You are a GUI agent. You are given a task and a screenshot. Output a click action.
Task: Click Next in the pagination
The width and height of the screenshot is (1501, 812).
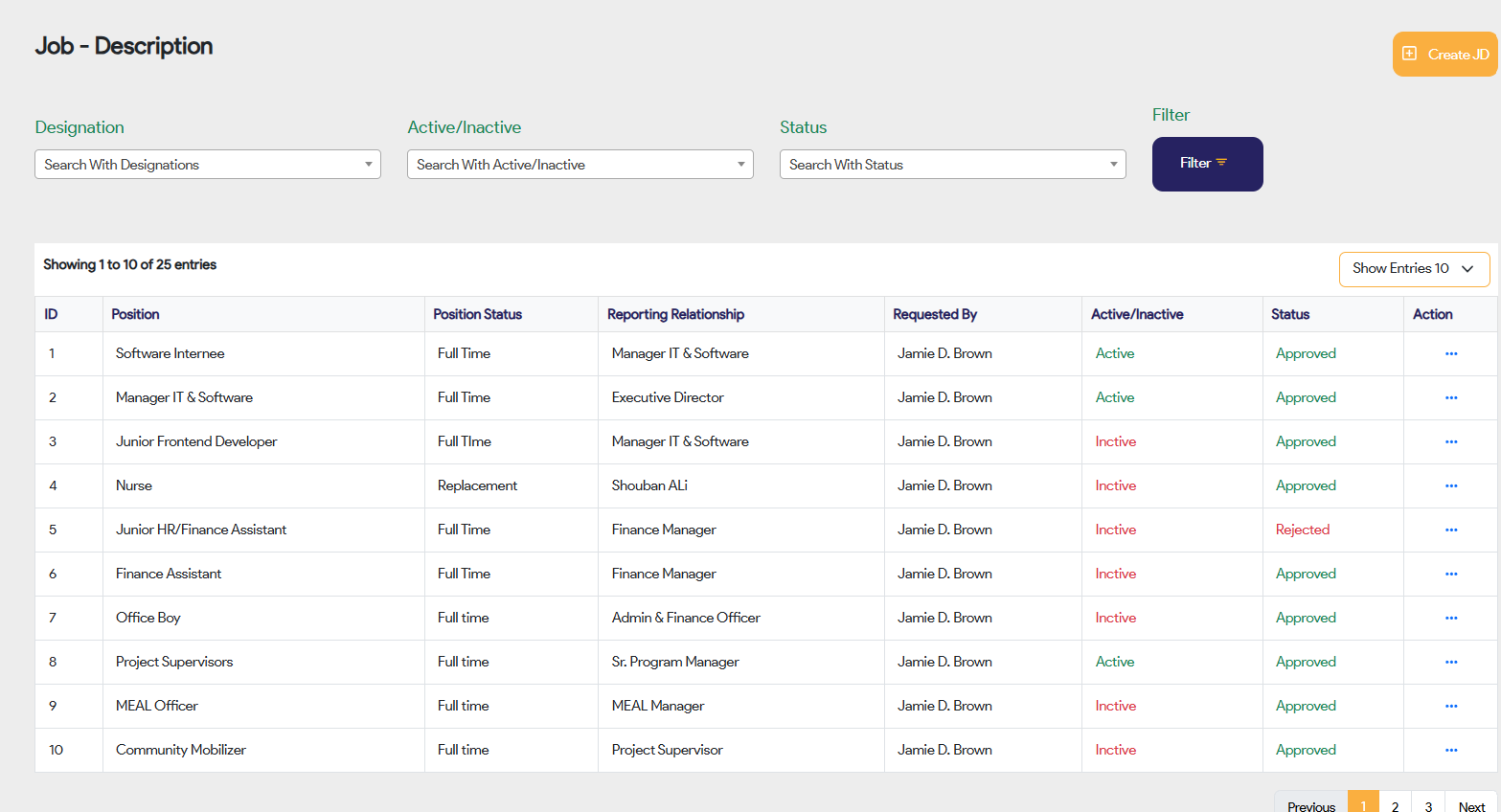coord(1470,805)
